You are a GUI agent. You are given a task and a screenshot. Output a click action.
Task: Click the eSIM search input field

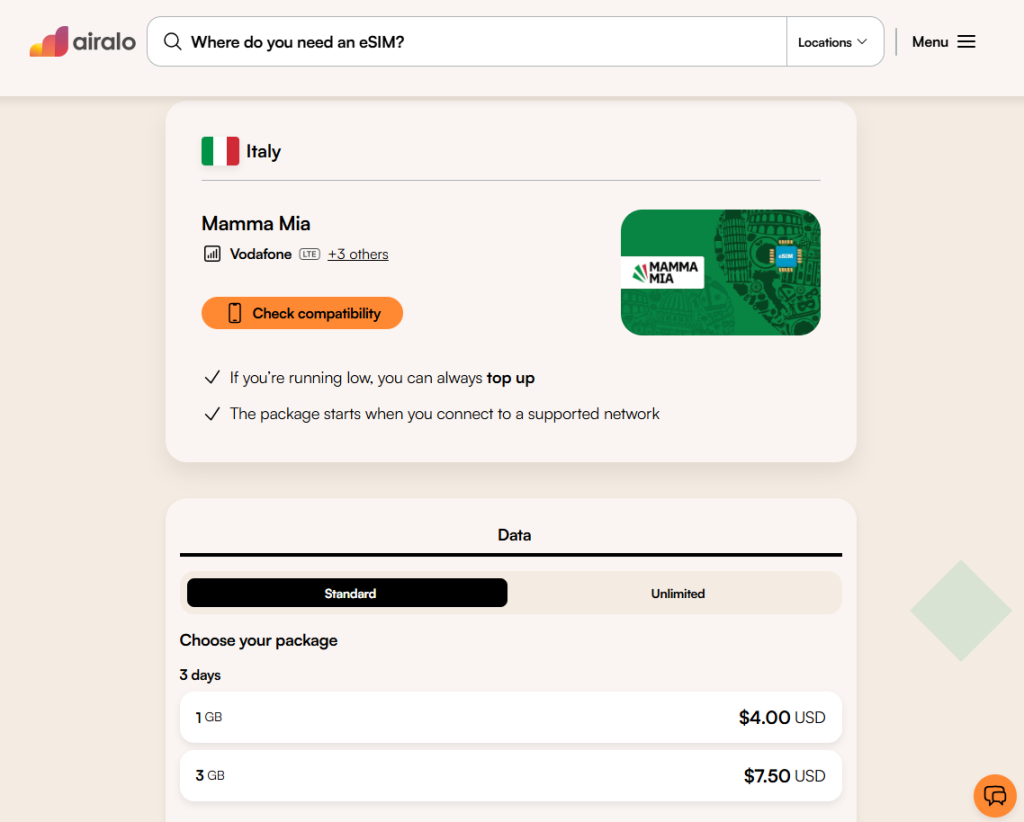pos(480,42)
